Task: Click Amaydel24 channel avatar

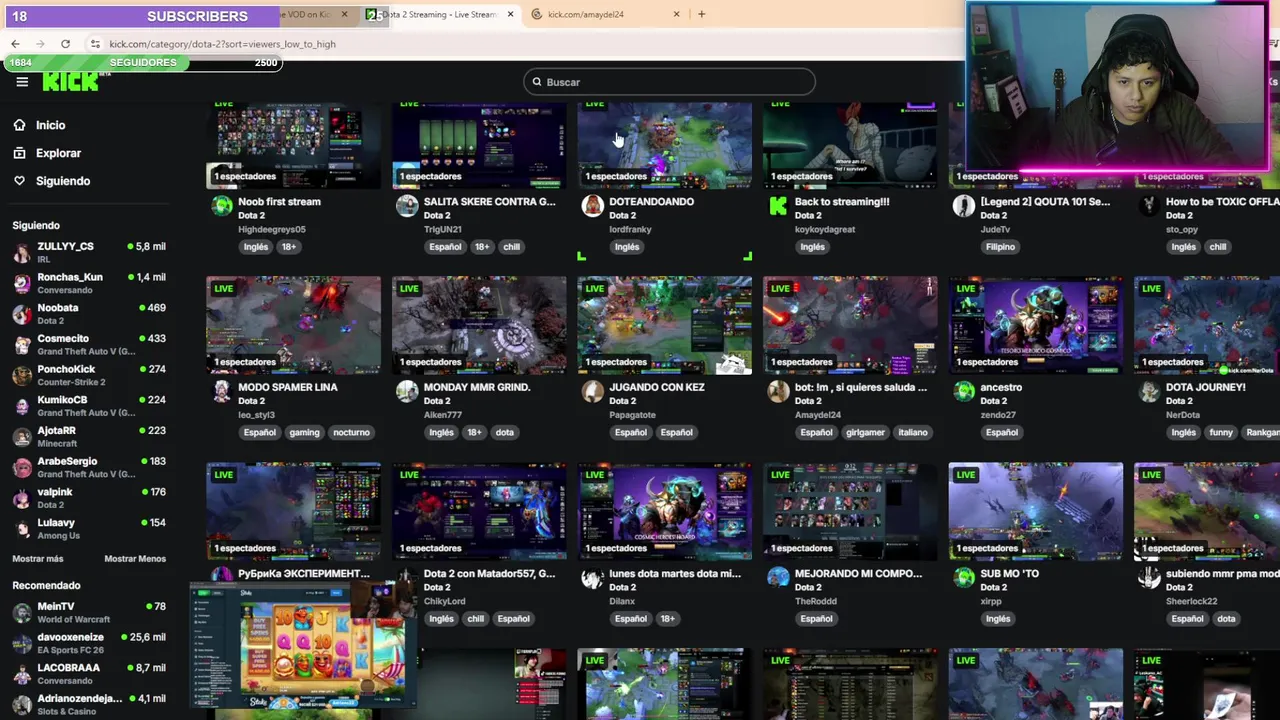Action: (x=778, y=392)
